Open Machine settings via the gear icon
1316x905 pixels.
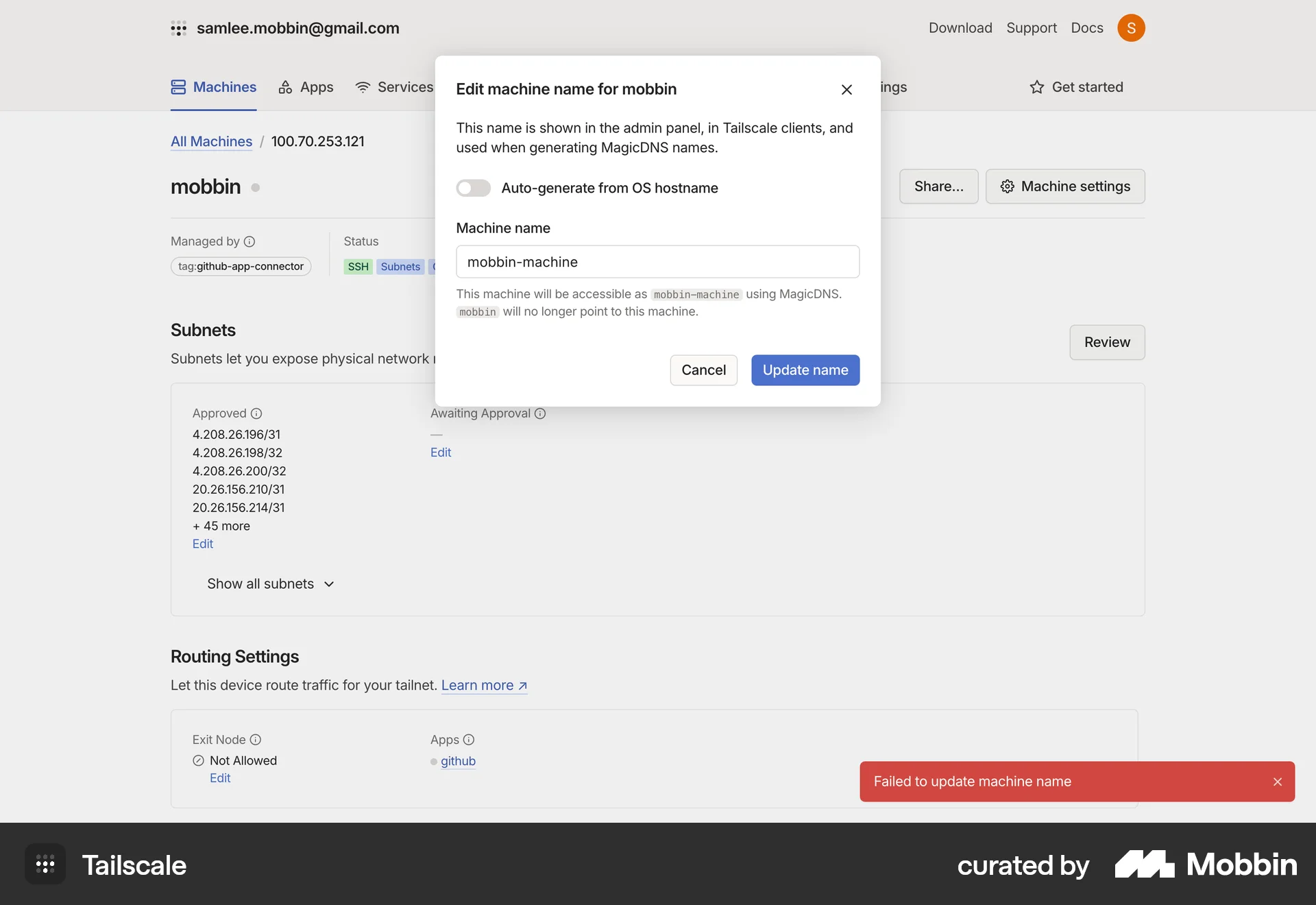pos(1007,186)
